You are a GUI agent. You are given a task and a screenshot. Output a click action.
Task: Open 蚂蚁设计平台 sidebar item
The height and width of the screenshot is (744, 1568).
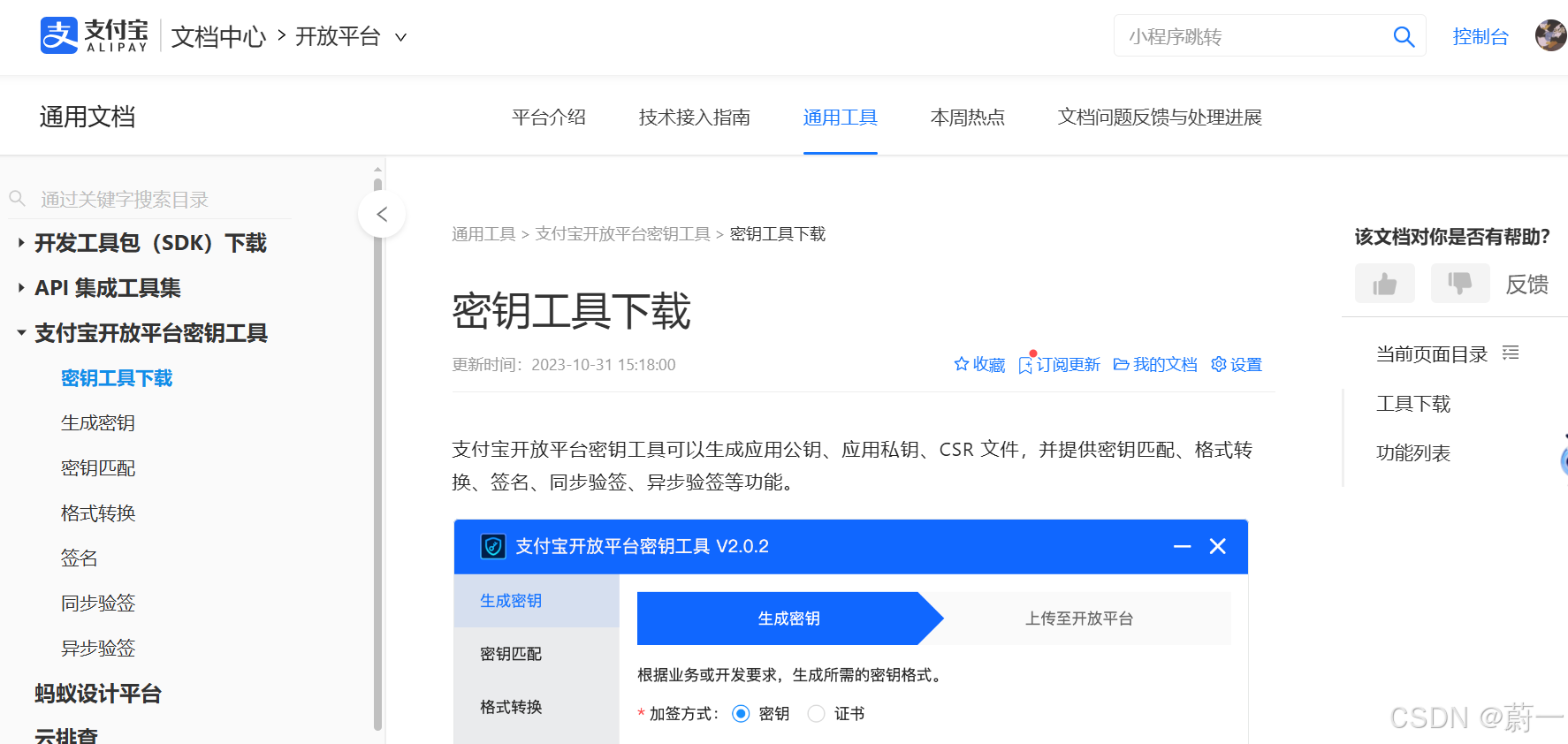(98, 694)
